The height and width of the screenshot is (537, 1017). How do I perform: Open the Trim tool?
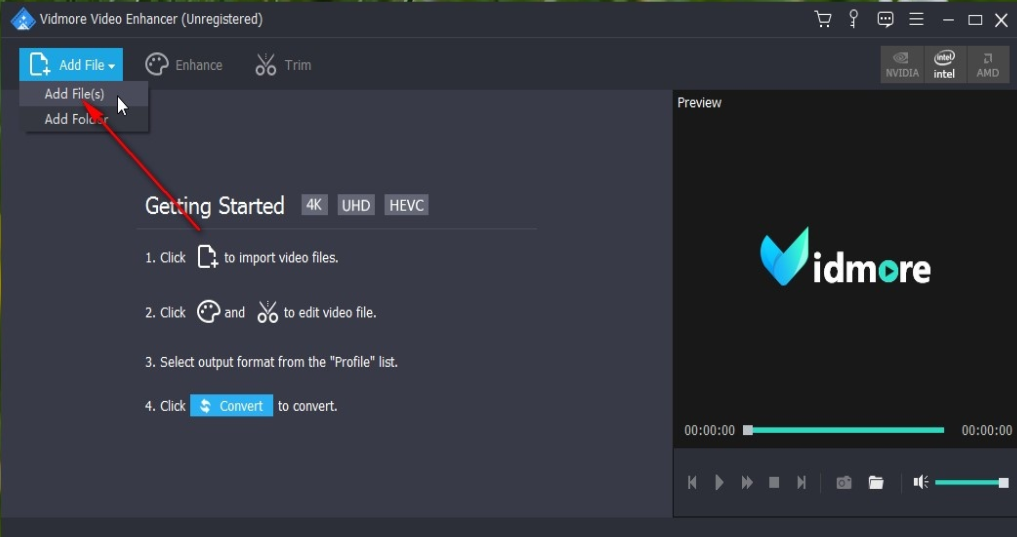[283, 65]
